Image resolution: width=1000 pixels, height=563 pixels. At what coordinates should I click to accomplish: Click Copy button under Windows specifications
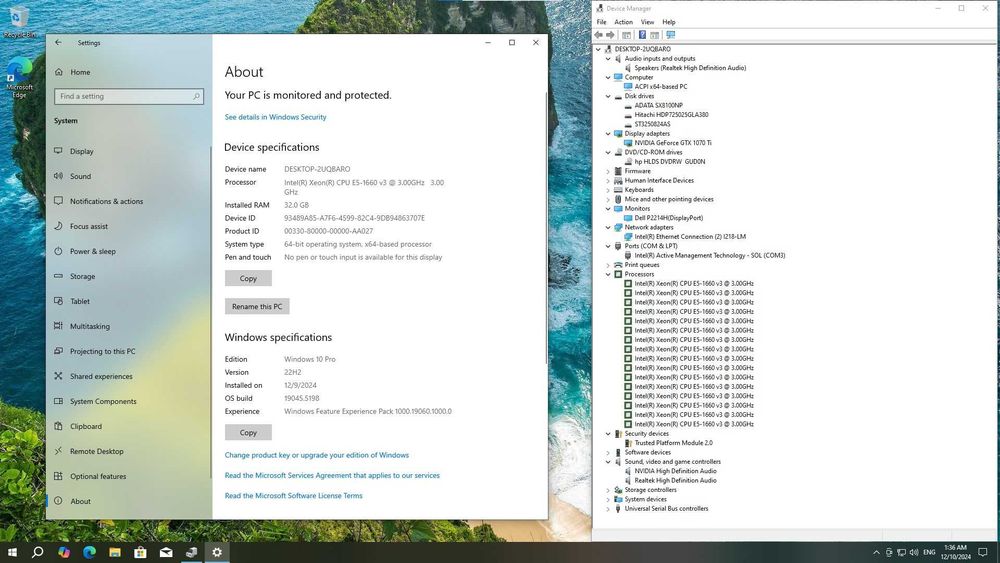point(248,432)
